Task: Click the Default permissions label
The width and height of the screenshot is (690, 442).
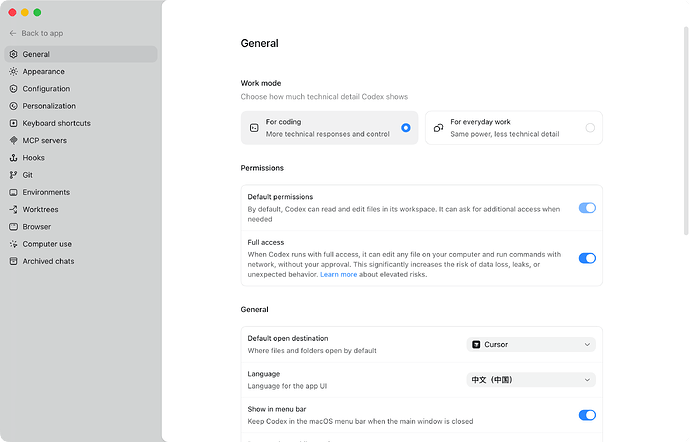Action: [x=280, y=197]
